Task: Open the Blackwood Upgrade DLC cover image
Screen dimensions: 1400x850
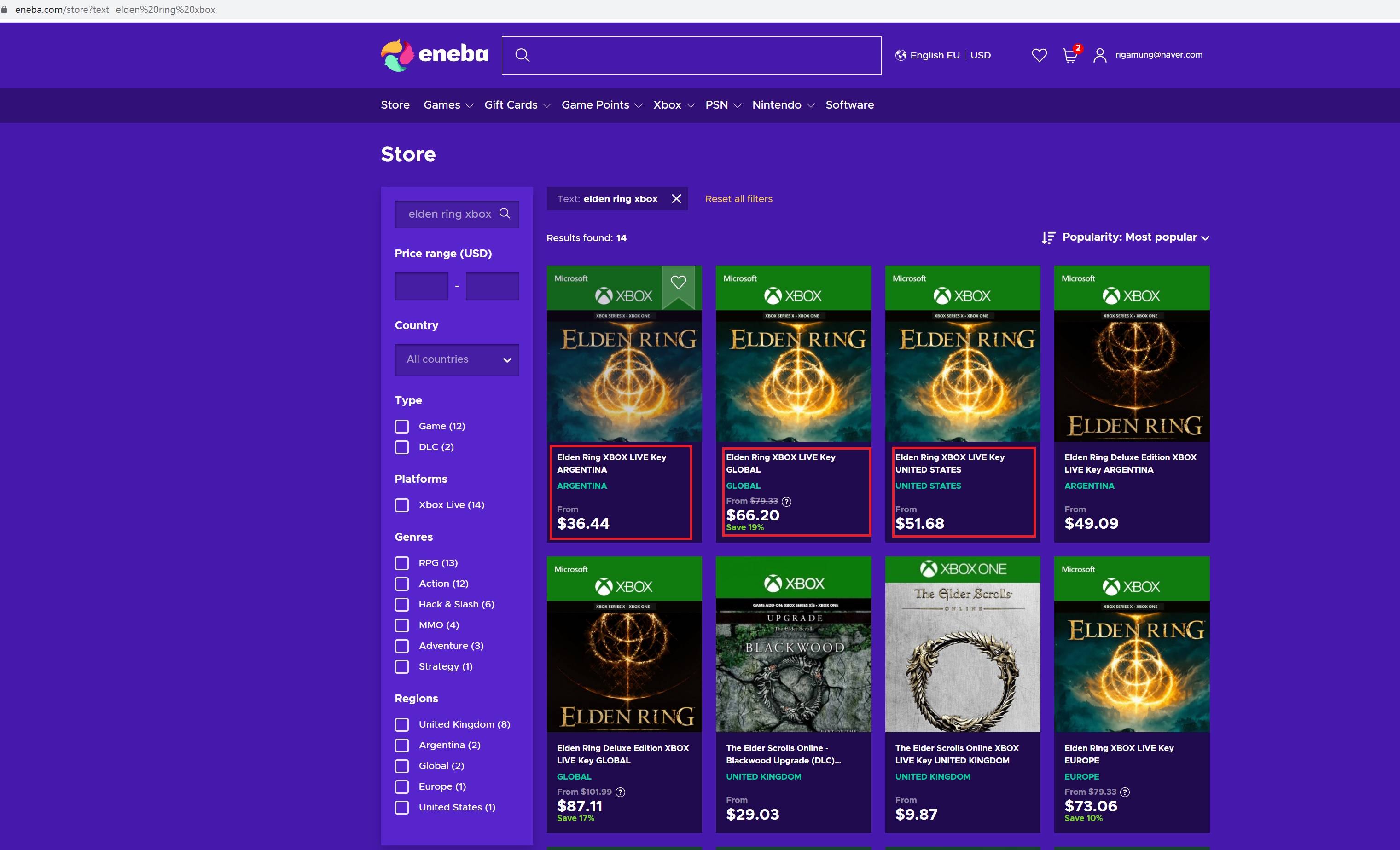Action: click(793, 644)
